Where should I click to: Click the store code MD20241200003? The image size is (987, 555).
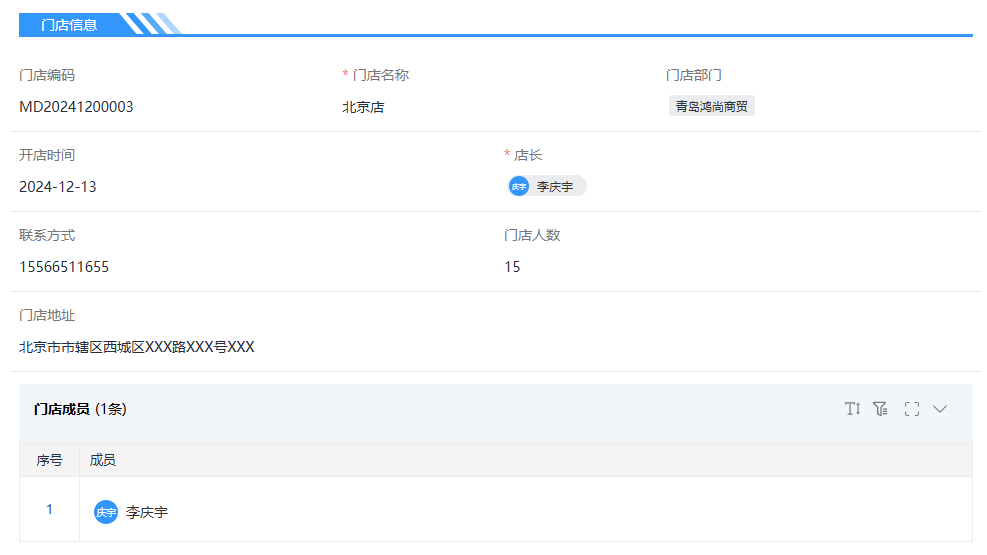coord(76,107)
